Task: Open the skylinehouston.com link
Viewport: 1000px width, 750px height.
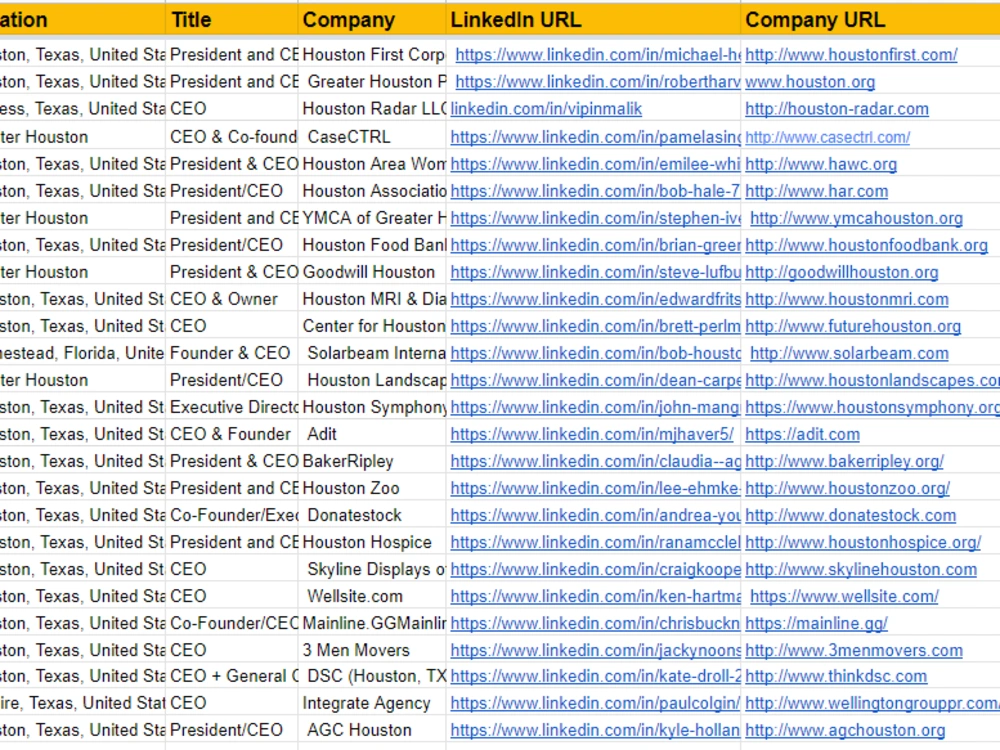Action: [x=861, y=570]
